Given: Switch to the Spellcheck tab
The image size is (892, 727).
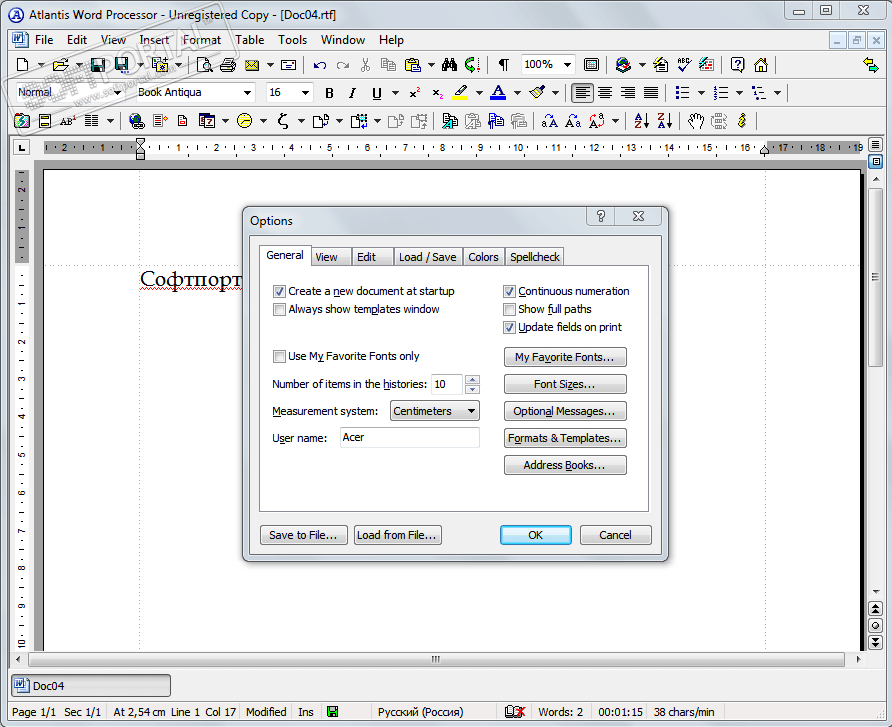Looking at the screenshot, I should [535, 257].
